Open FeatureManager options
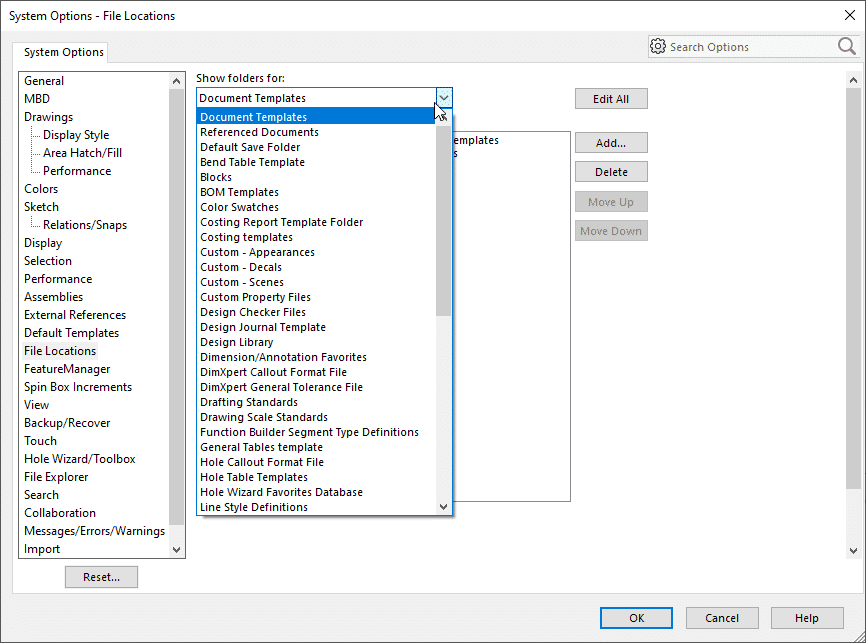The width and height of the screenshot is (866, 643). pyautogui.click(x=67, y=368)
